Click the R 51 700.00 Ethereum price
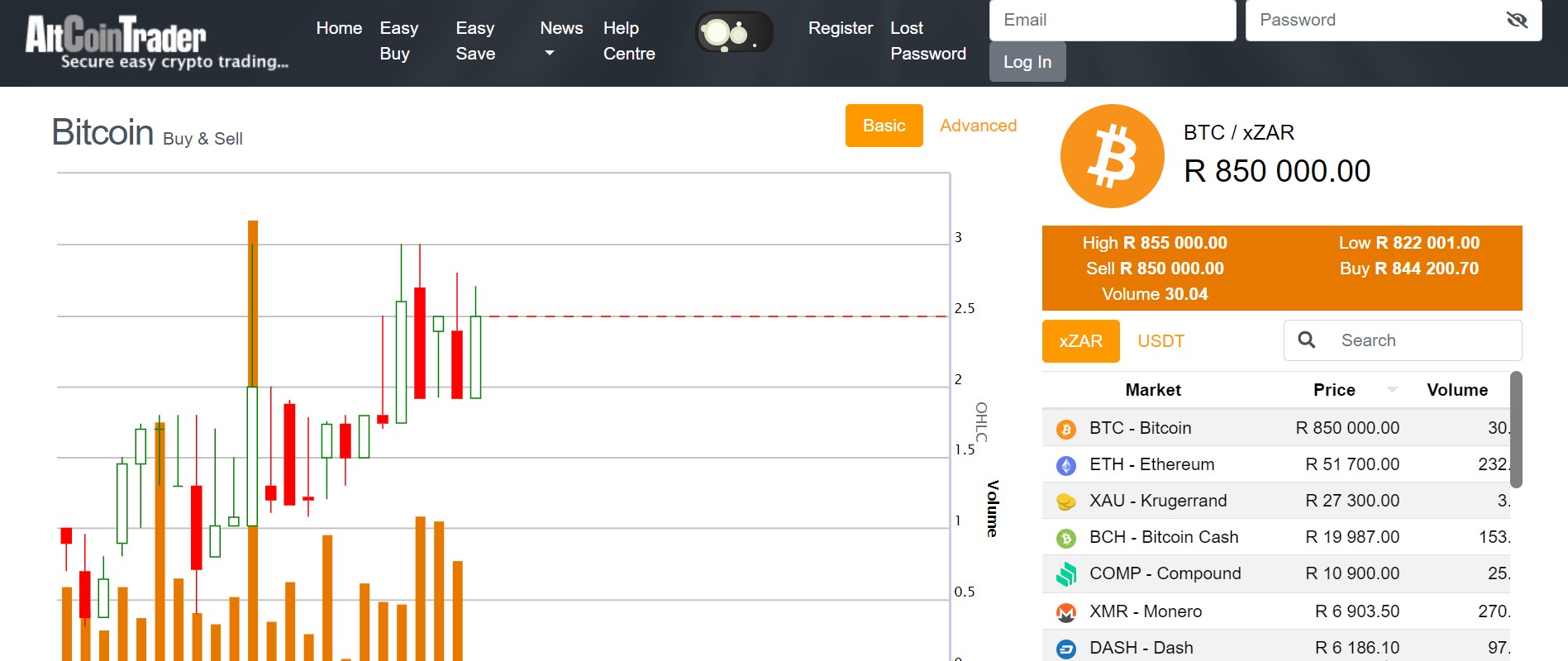Image resolution: width=1568 pixels, height=661 pixels. 1352,464
